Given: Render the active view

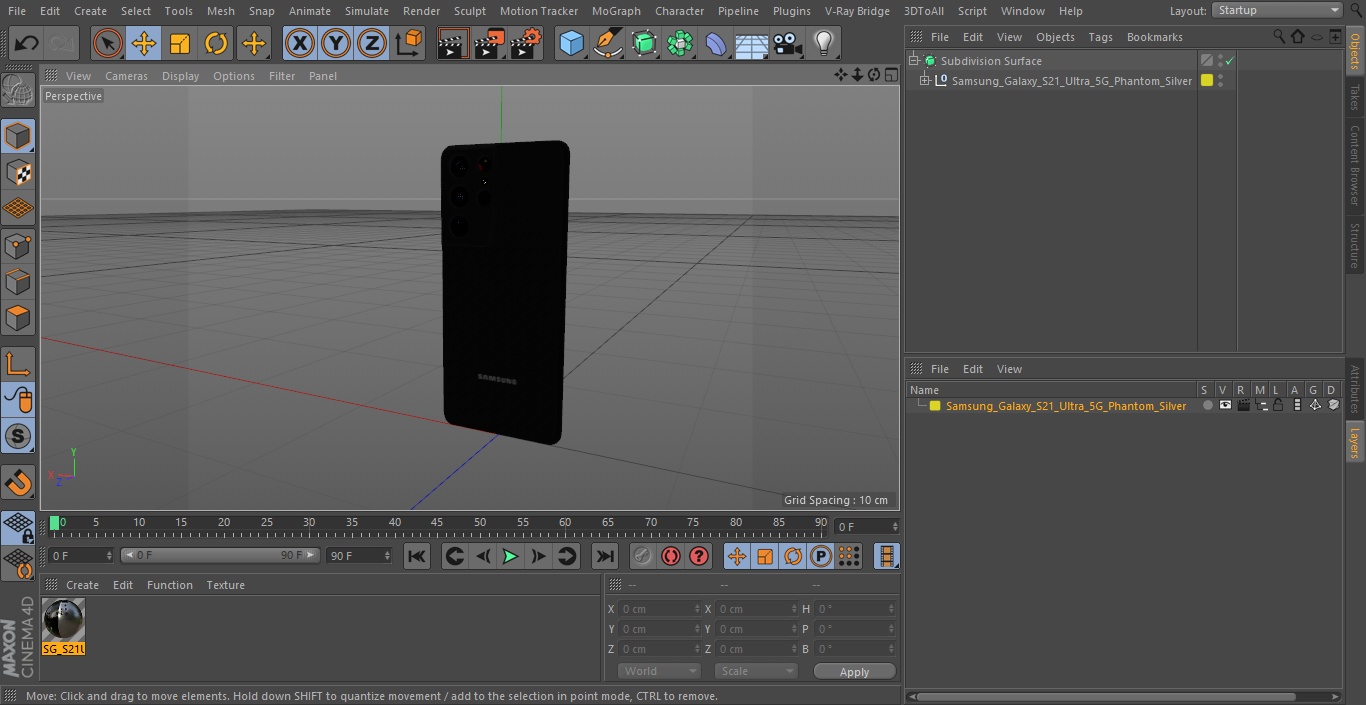Looking at the screenshot, I should (x=453, y=43).
